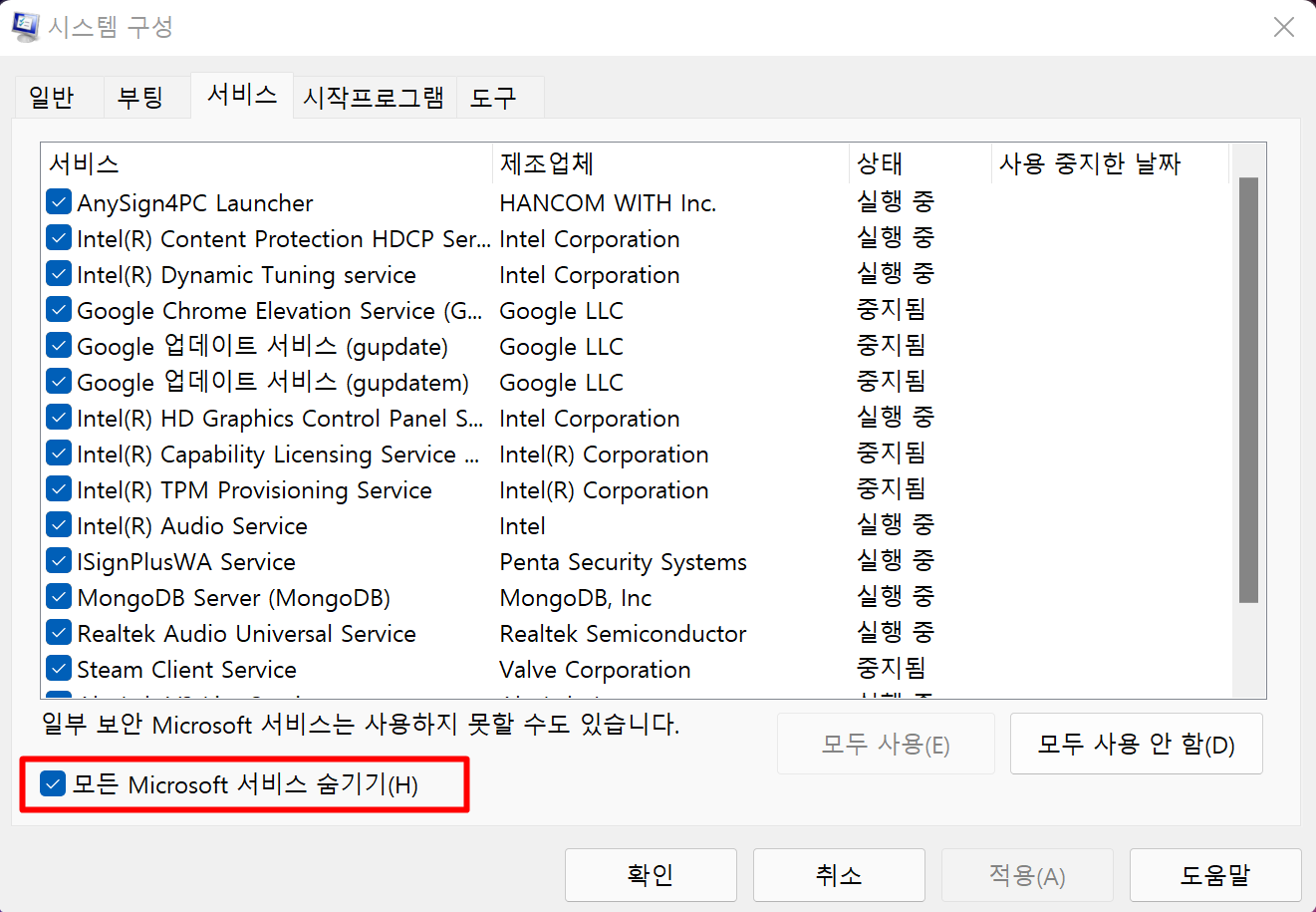Click the Realtek Semiconductor manufacturer cell
1316x912 pixels.
click(x=624, y=634)
